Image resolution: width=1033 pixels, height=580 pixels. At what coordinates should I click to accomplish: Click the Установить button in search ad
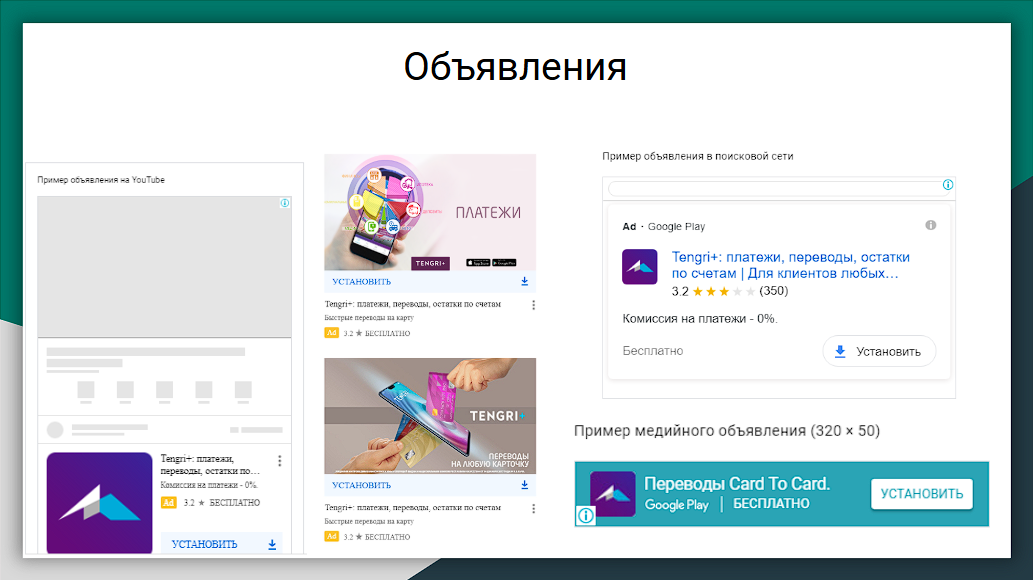(879, 351)
